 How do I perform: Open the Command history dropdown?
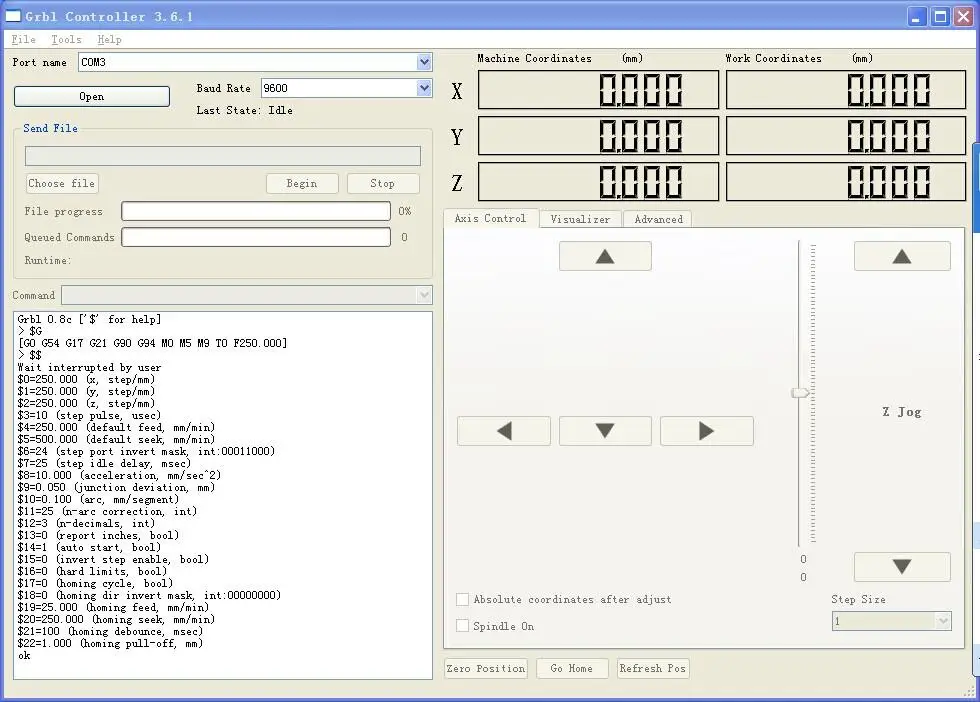(424, 295)
